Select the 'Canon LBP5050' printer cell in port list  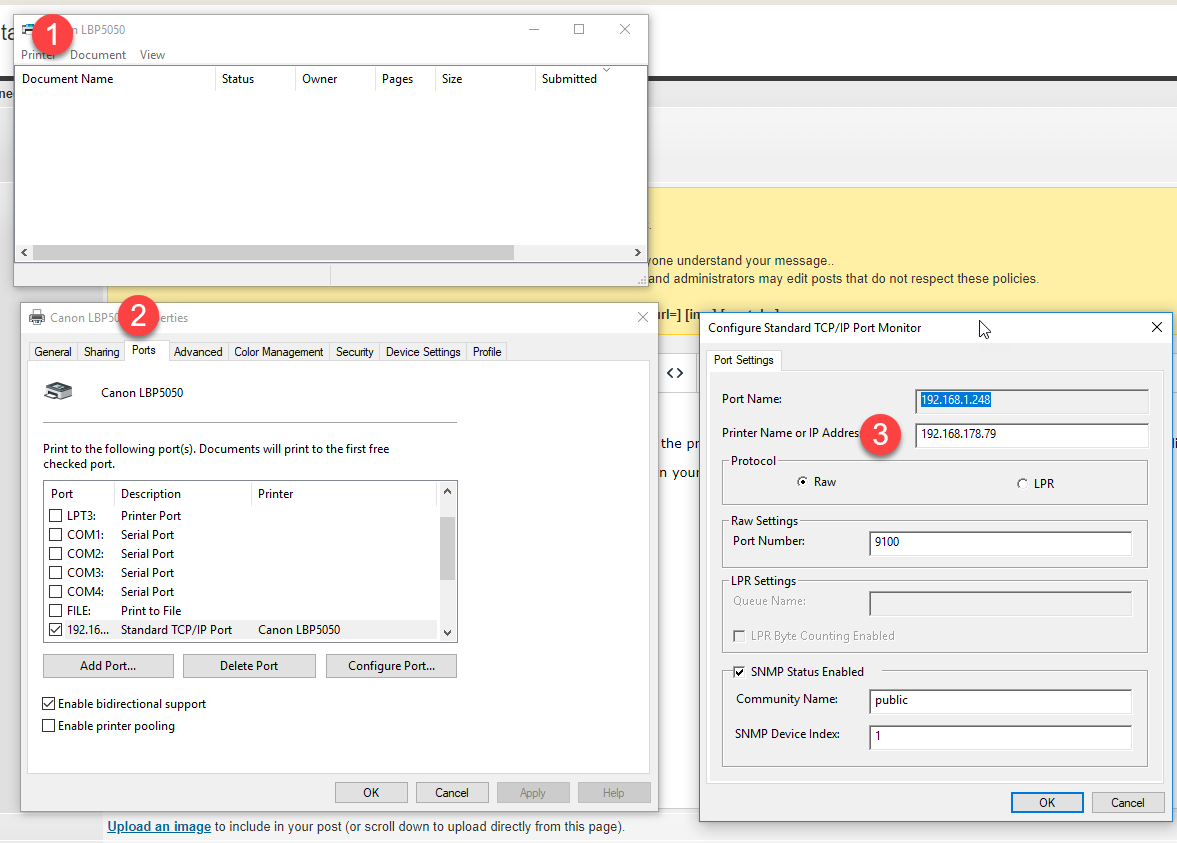point(299,630)
